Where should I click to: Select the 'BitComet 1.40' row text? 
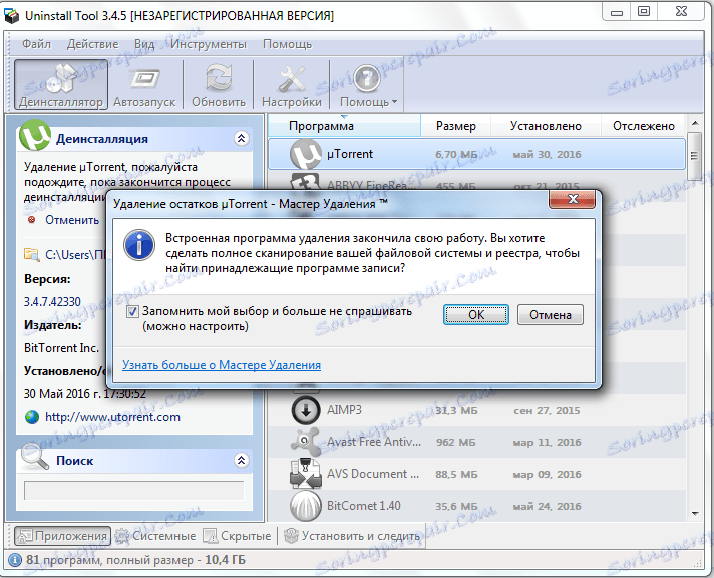(363, 506)
